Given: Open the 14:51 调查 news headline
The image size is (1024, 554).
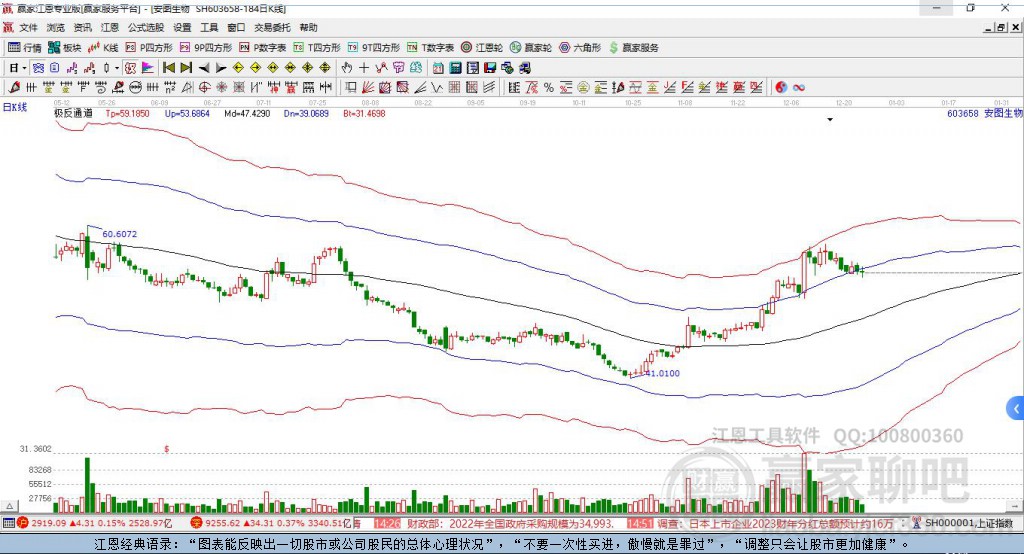Looking at the screenshot, I should tap(760, 523).
